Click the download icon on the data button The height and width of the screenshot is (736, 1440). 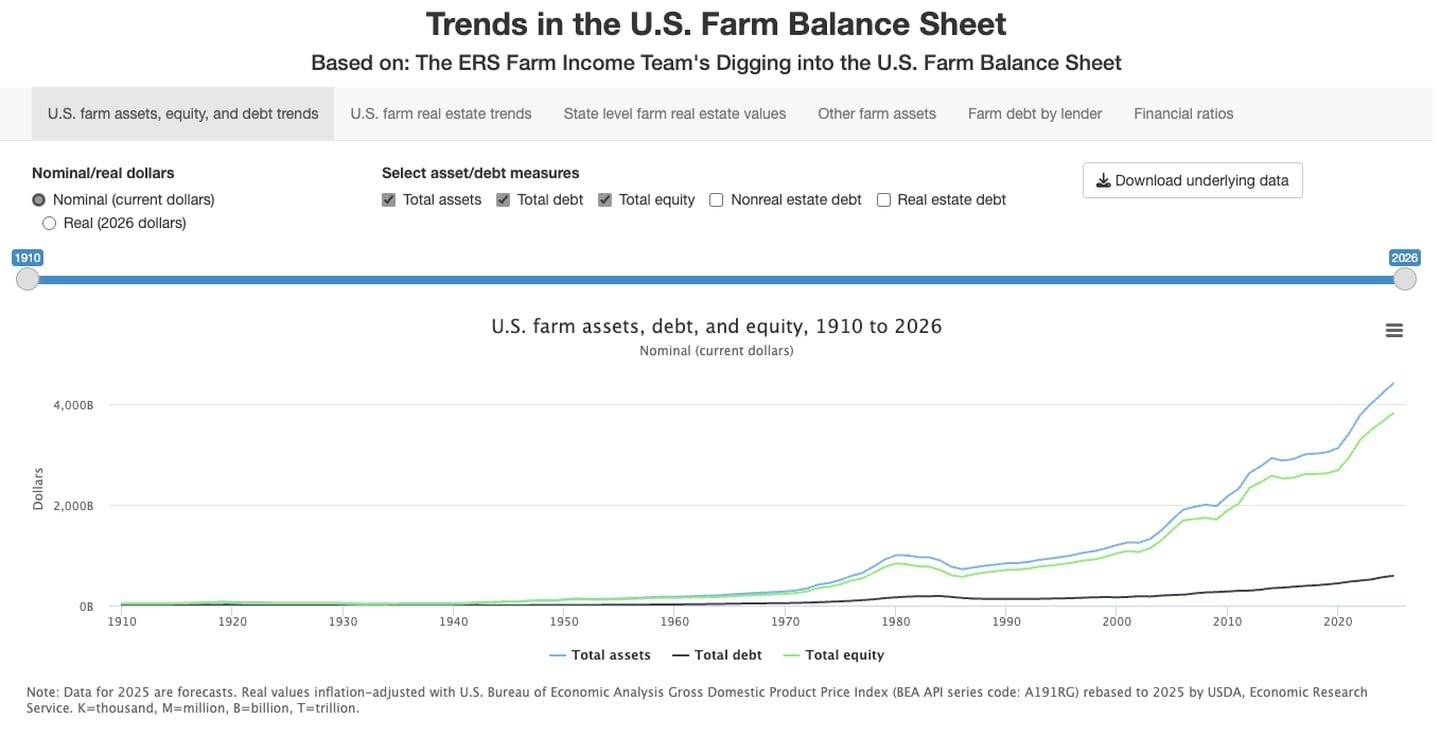1103,180
